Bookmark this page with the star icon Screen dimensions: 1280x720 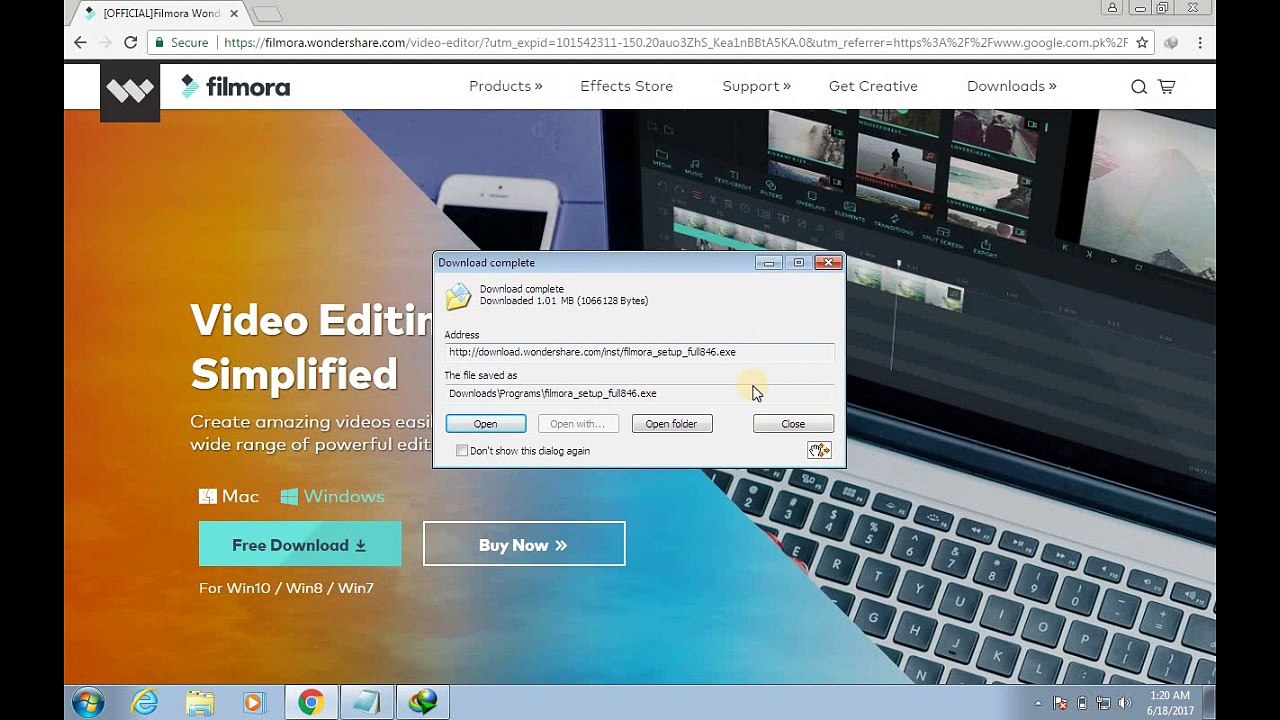(1142, 43)
